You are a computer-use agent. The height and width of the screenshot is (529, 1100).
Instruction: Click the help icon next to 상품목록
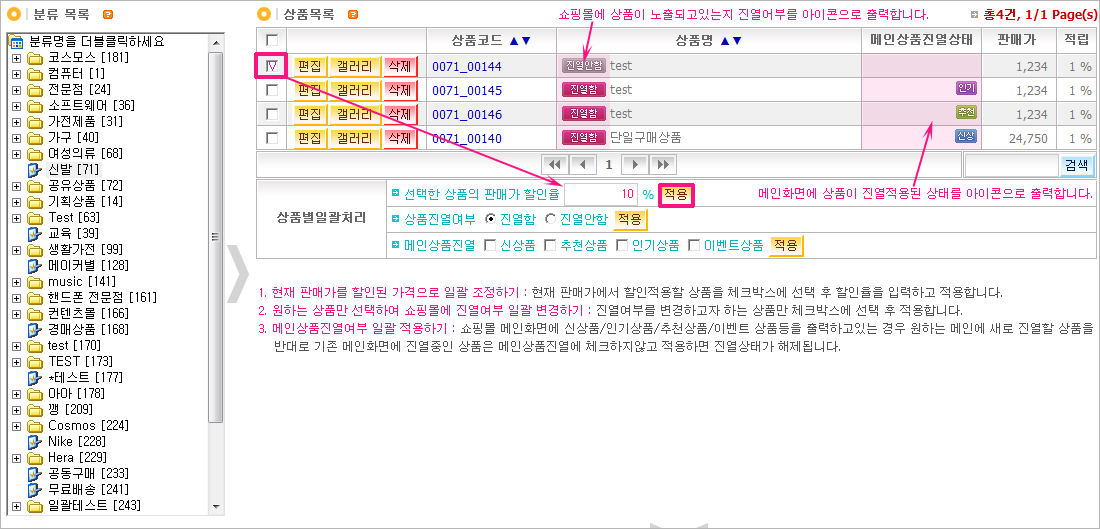[x=353, y=15]
